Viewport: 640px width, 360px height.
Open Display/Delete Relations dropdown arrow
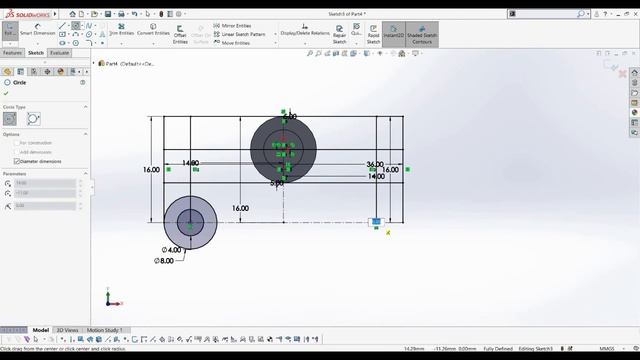(305, 44)
